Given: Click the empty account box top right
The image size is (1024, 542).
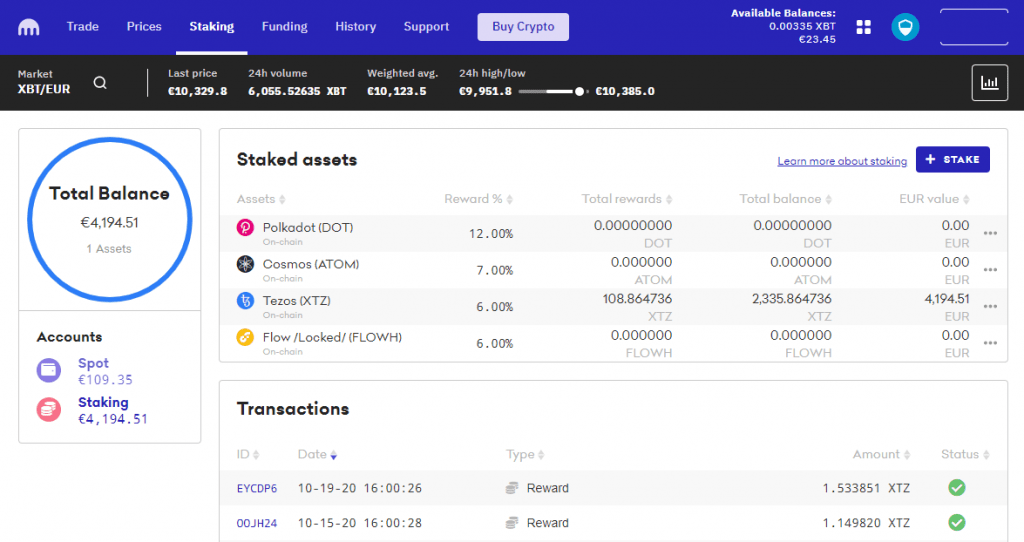Looking at the screenshot, I should point(974,27).
